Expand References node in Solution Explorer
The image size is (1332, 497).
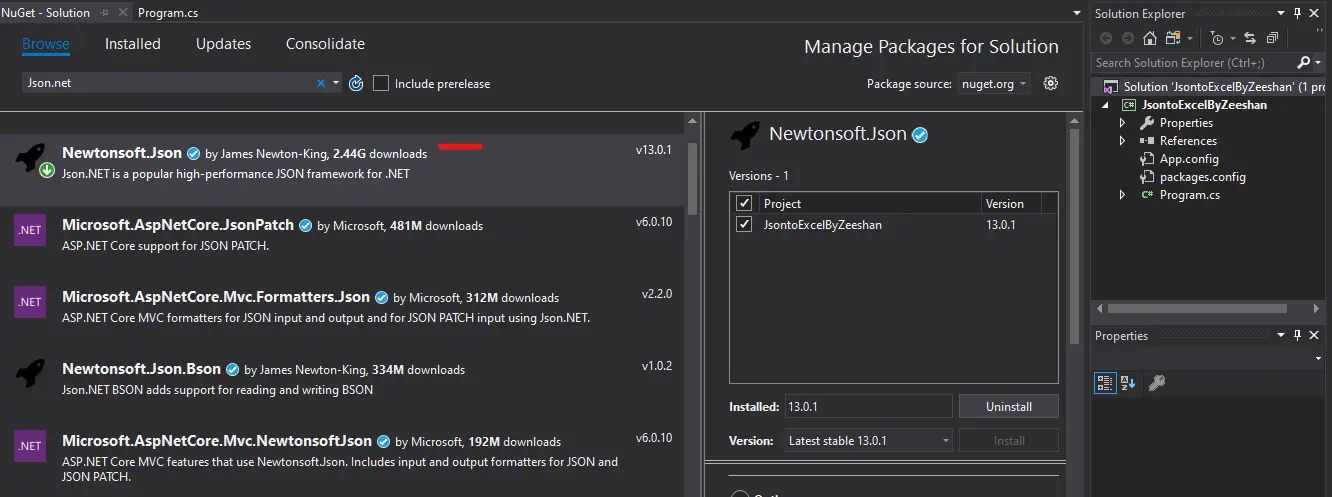pos(1123,141)
